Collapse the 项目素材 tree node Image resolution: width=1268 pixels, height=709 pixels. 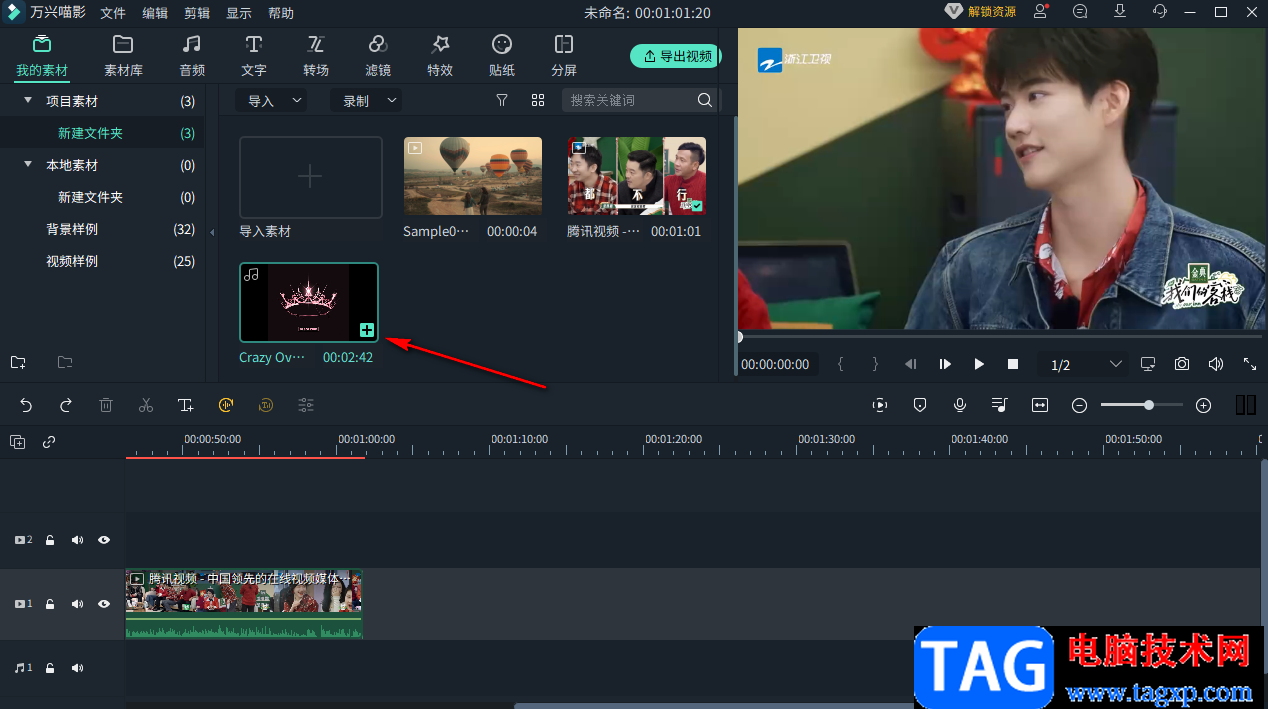coord(28,101)
